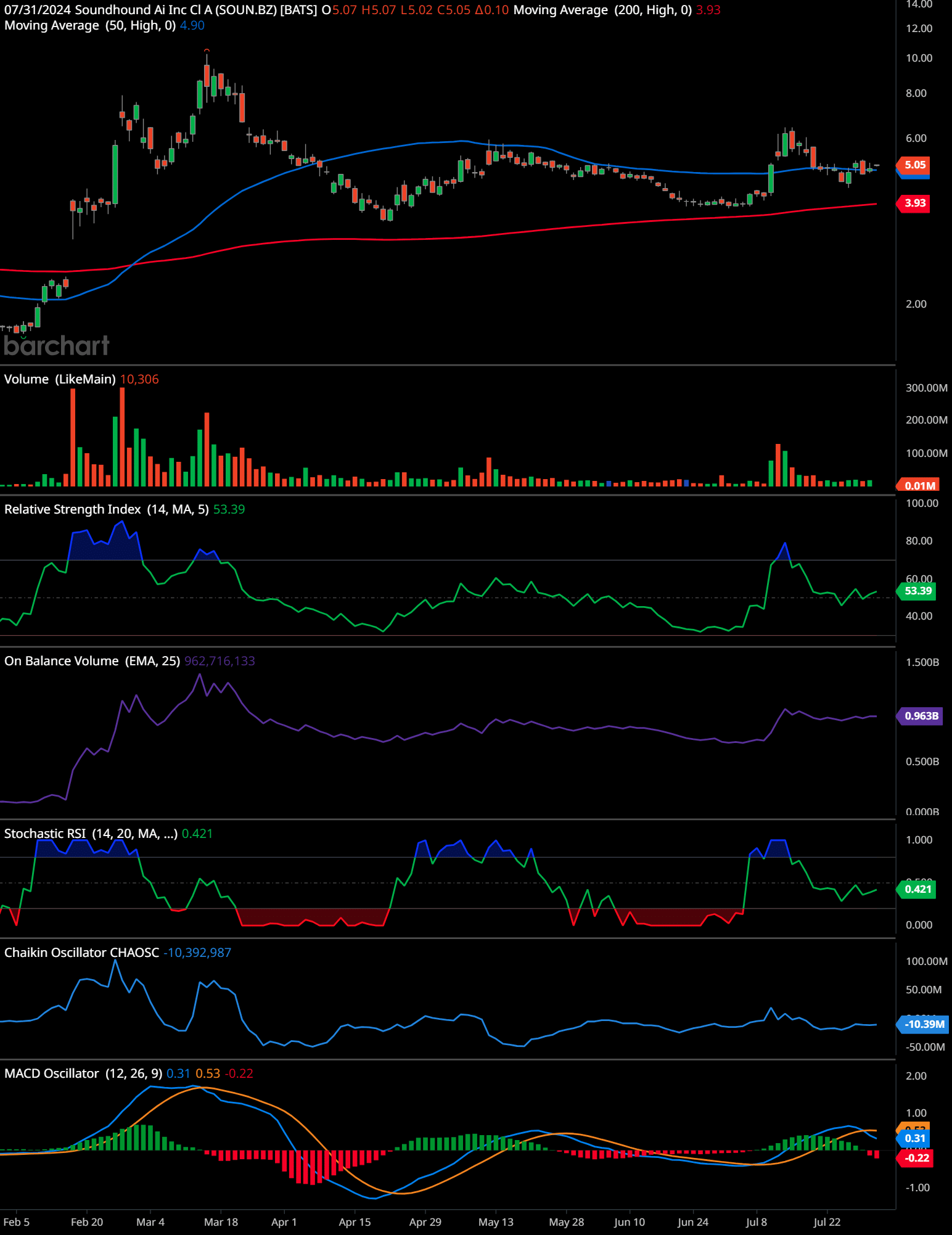The width and height of the screenshot is (952, 1235).
Task: Click the red 3.93 price tag on the axis
Action: click(x=914, y=203)
